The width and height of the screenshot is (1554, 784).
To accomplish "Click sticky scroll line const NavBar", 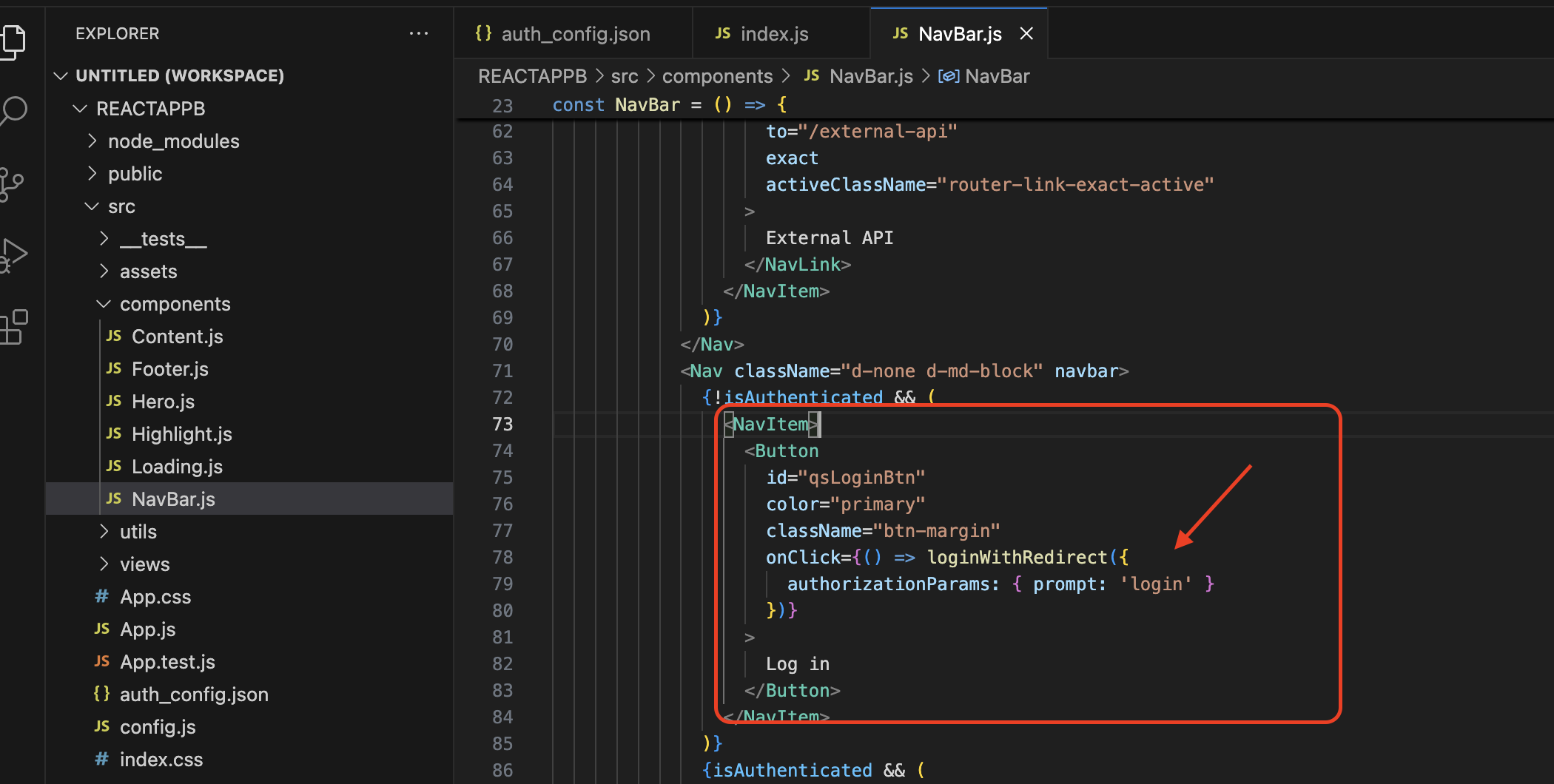I will [x=670, y=105].
